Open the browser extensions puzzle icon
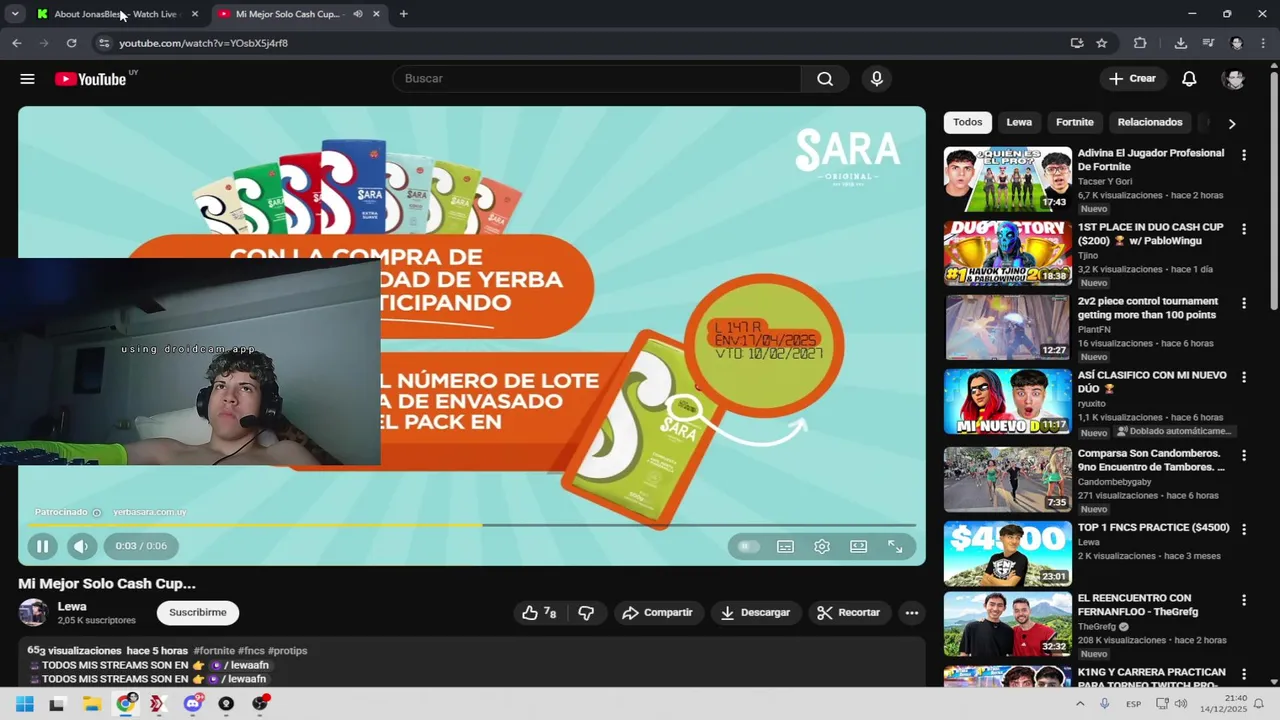The width and height of the screenshot is (1280, 720). [x=1140, y=43]
